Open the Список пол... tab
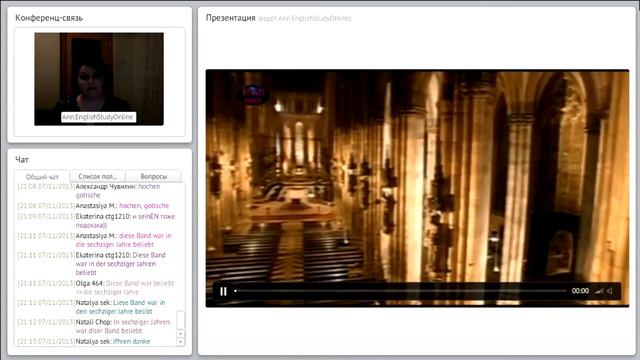 (x=98, y=176)
